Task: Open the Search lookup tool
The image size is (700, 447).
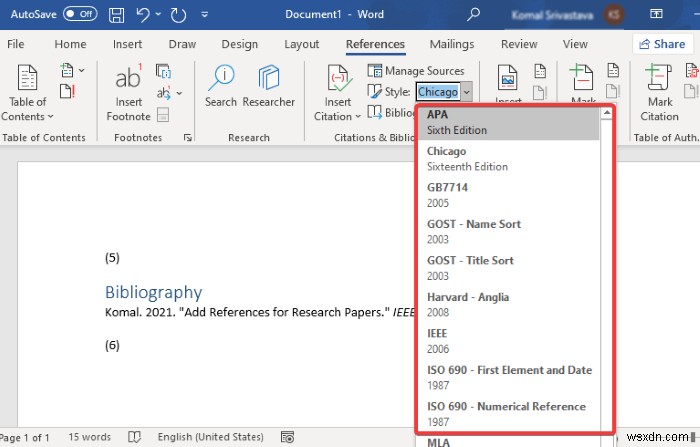Action: point(221,85)
